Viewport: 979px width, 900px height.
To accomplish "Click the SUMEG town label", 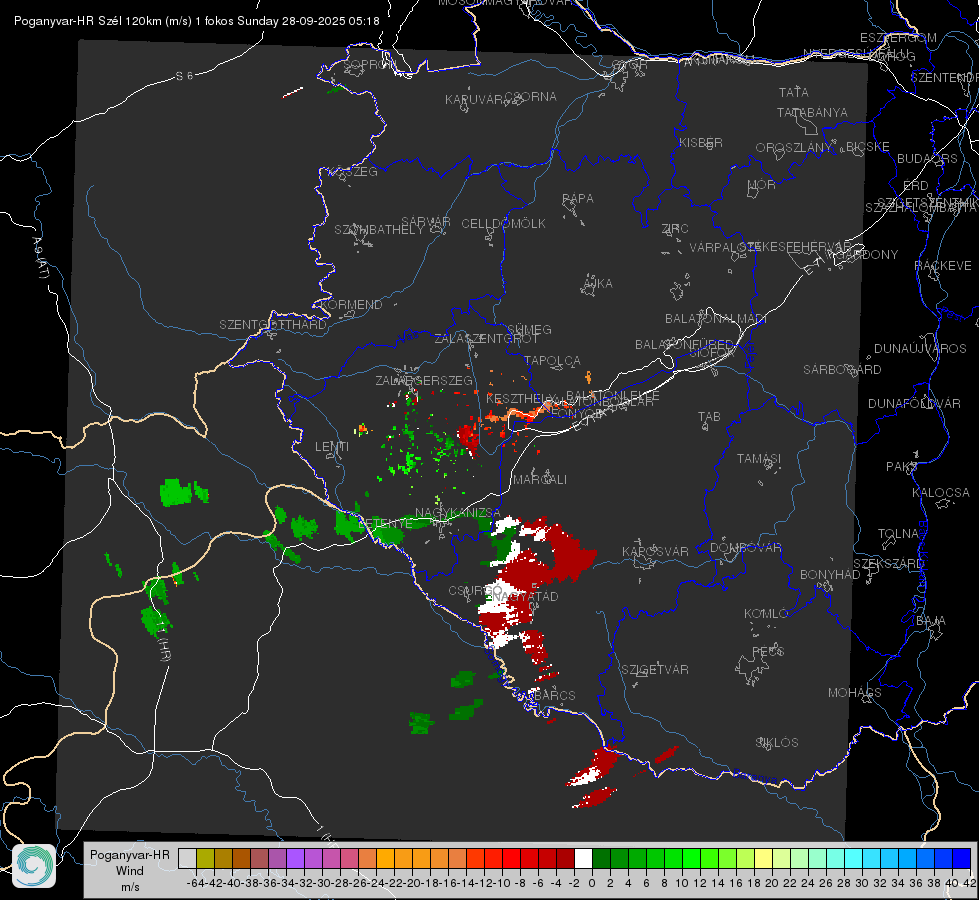I will pyautogui.click(x=529, y=329).
